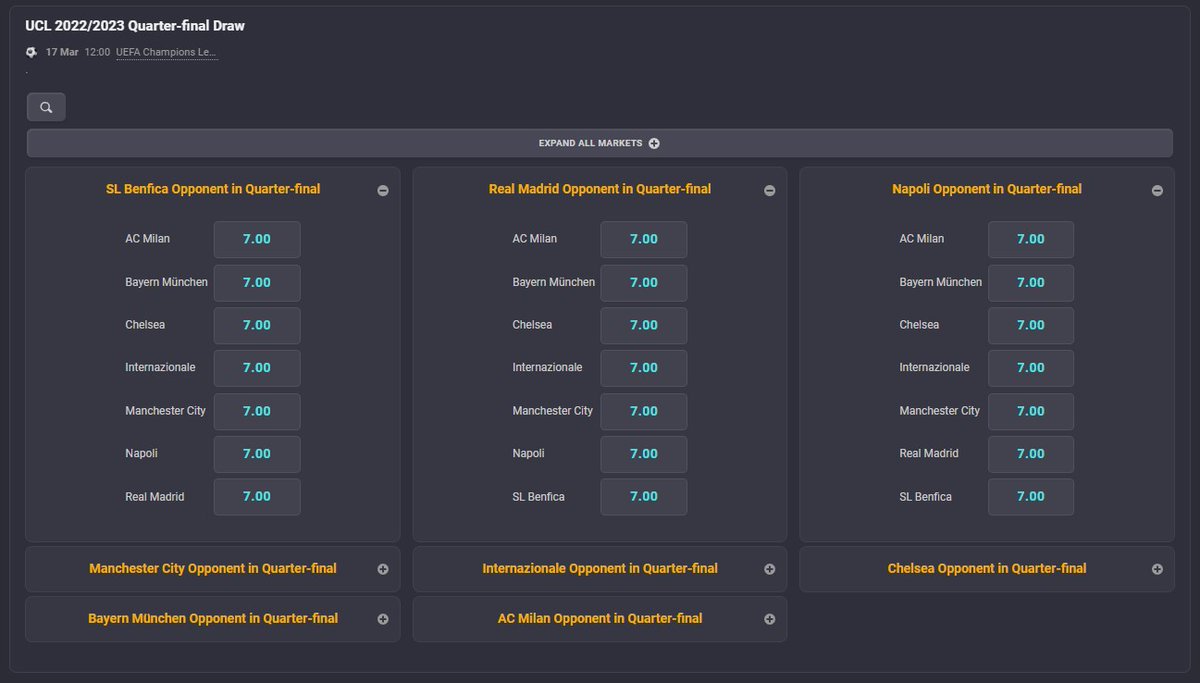The width and height of the screenshot is (1200, 683).
Task: Click SL Benfica label in Real Madrid market
Action: tap(539, 497)
